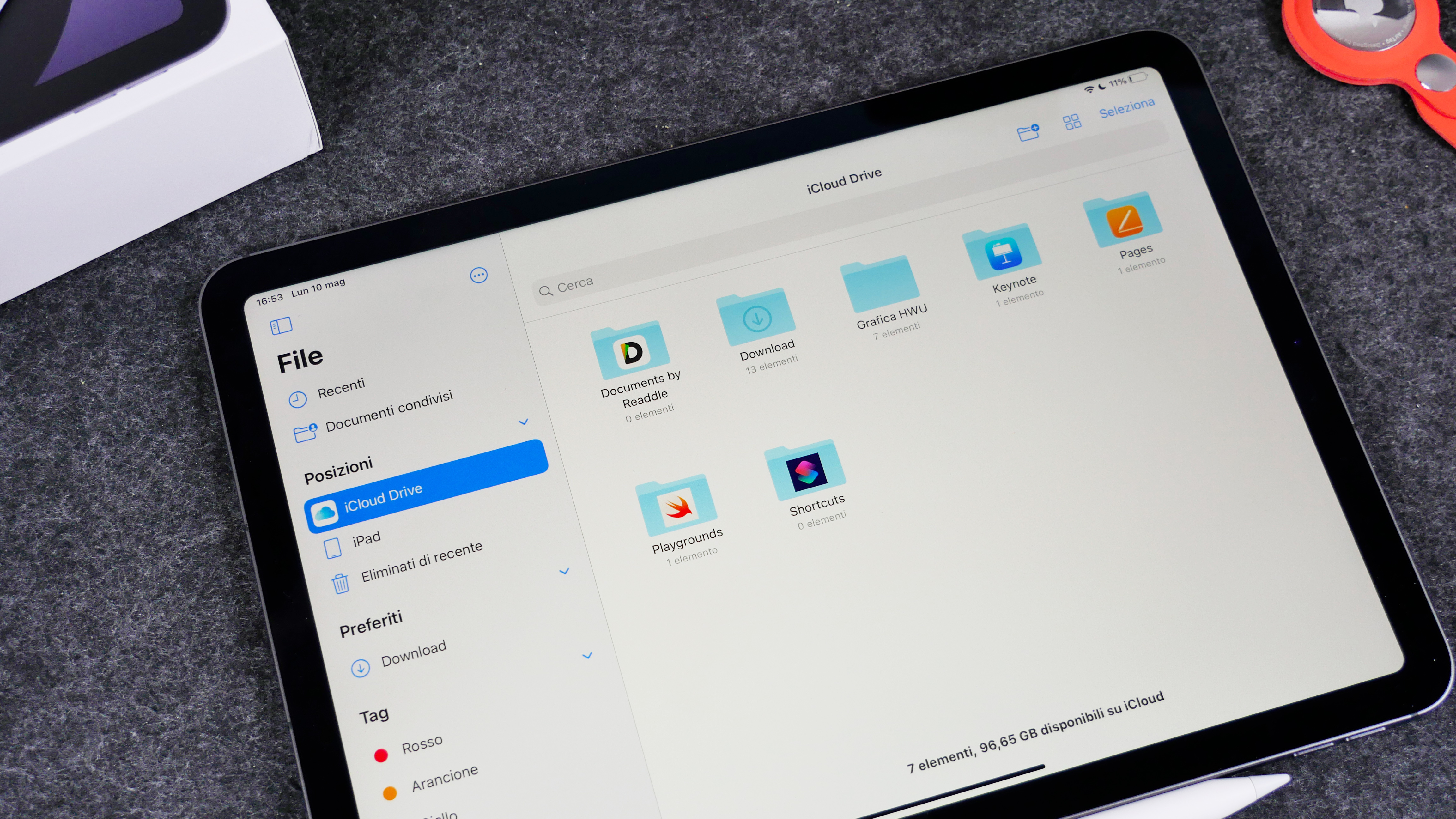This screenshot has height=819, width=1456.
Task: Open Eliminati di recente
Action: [422, 561]
